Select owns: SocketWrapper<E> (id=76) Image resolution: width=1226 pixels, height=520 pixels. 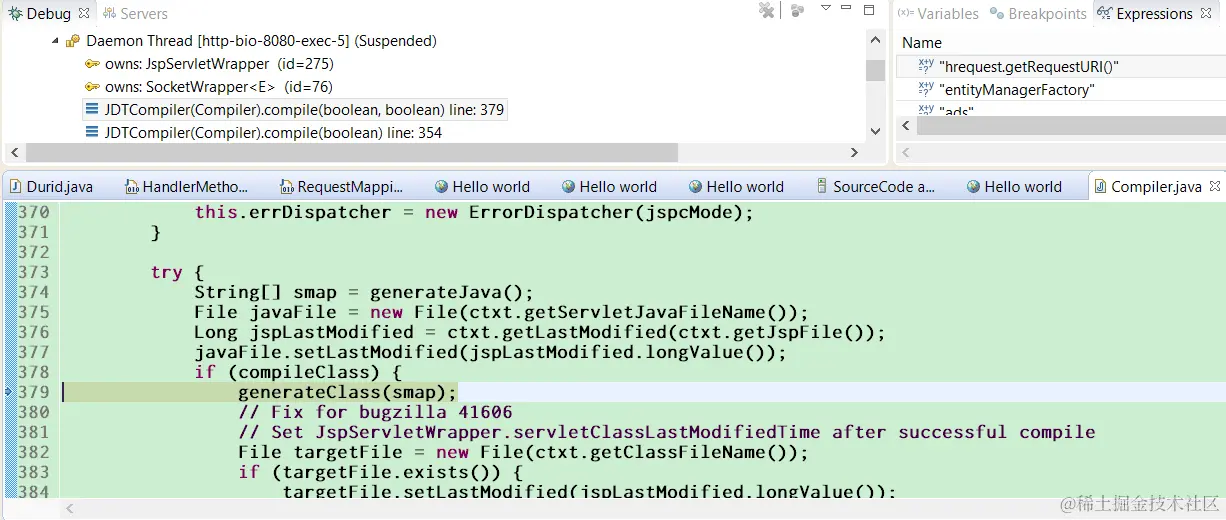(x=219, y=87)
